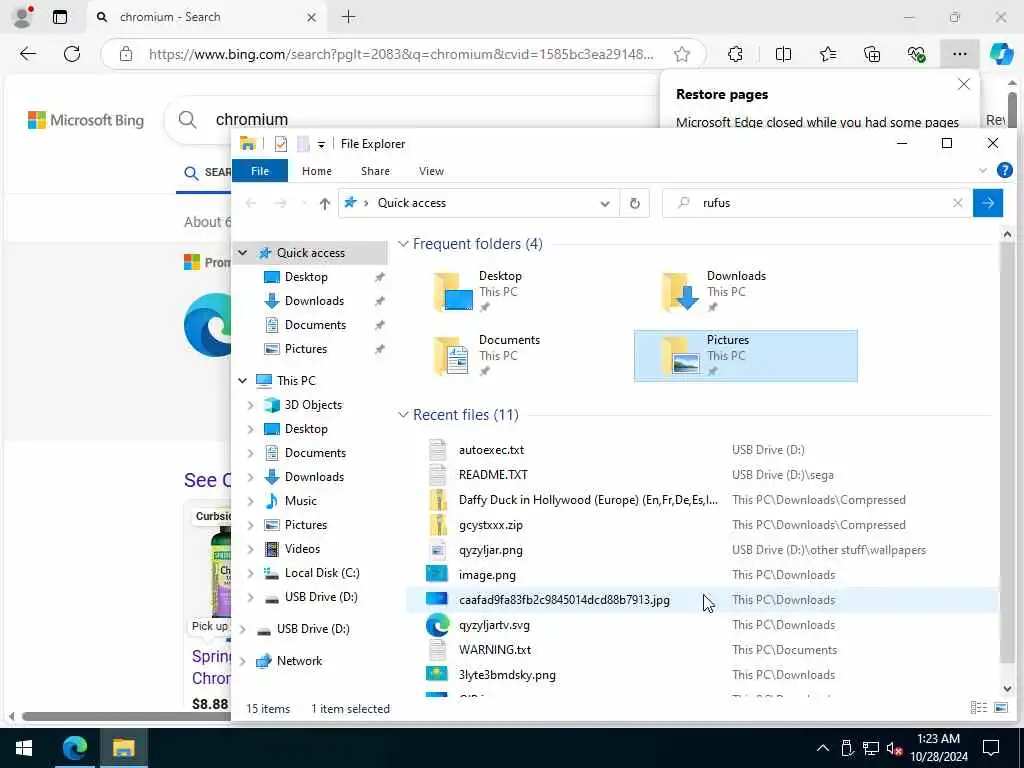Select README.TXT recent file

(702, 475)
